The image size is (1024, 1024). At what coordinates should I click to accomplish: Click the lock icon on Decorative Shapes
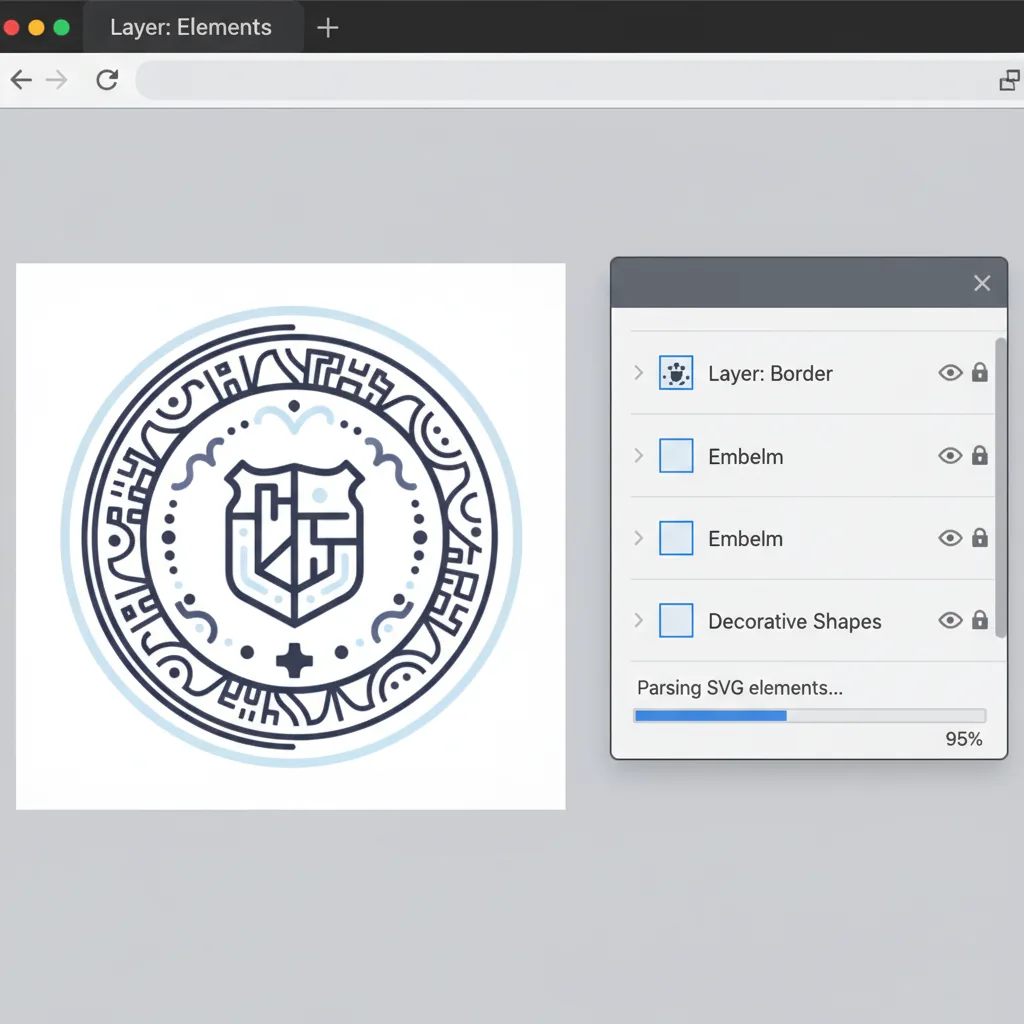(980, 620)
